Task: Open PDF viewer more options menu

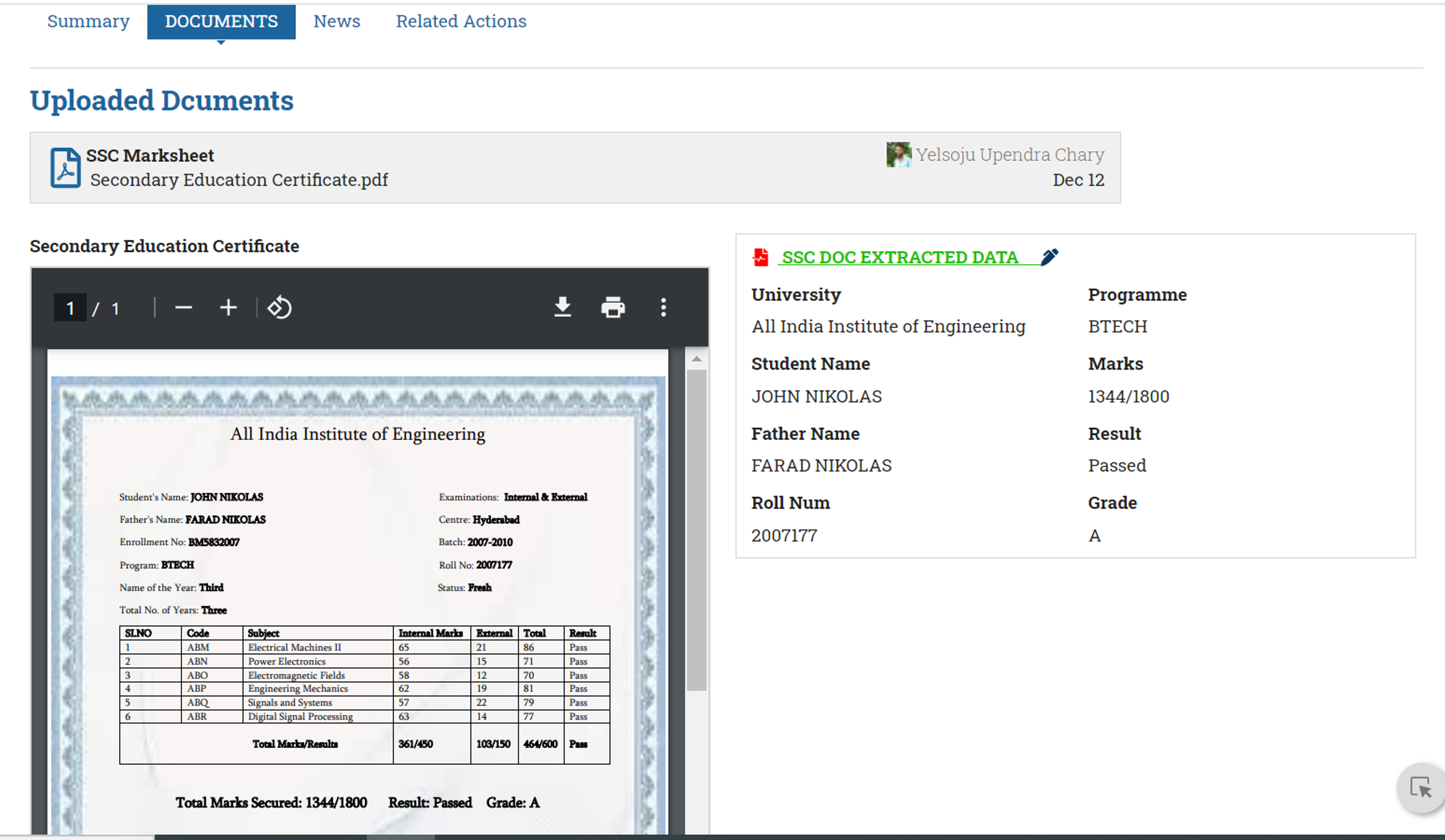Action: click(x=663, y=308)
